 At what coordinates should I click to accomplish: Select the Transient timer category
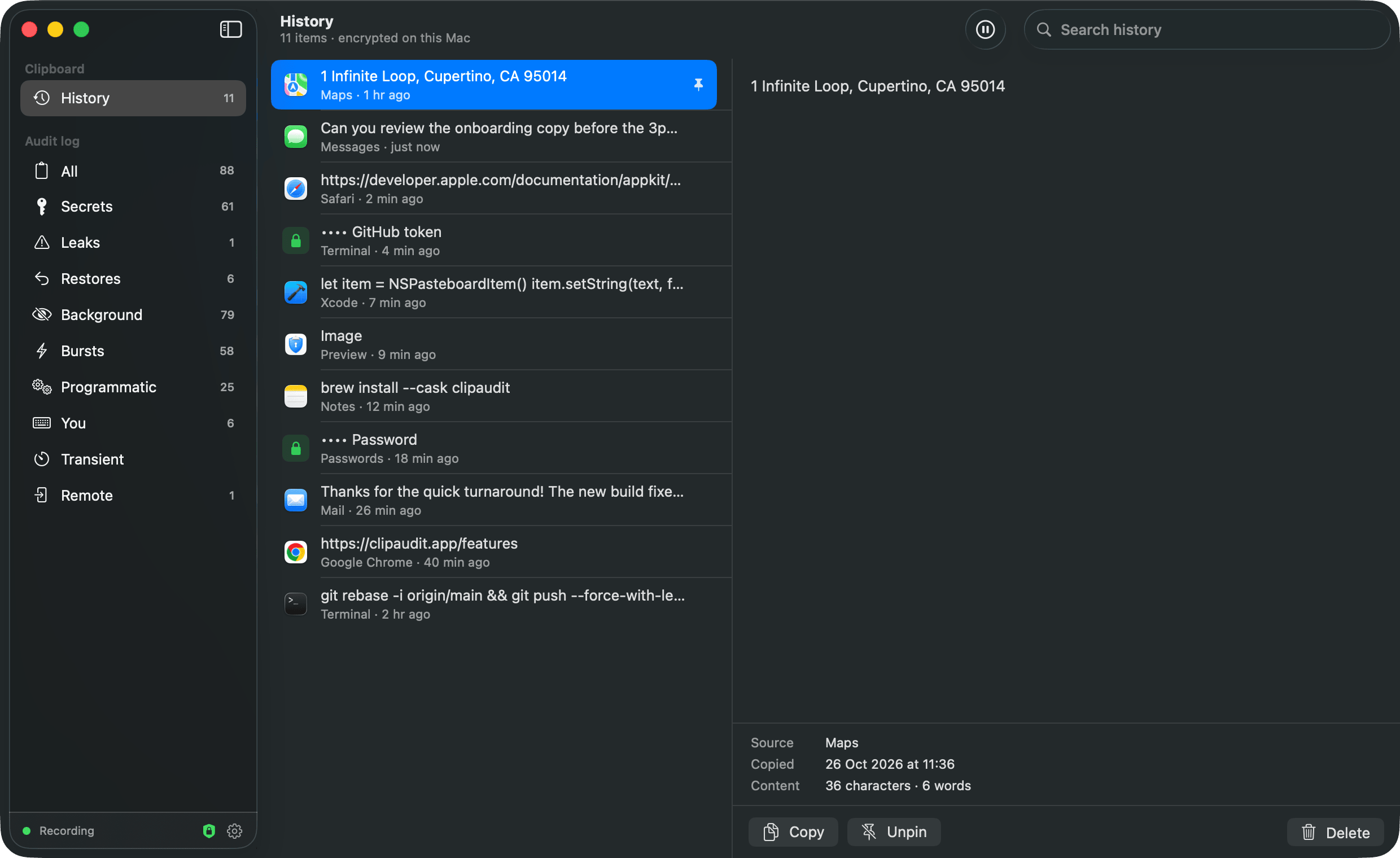pos(133,459)
